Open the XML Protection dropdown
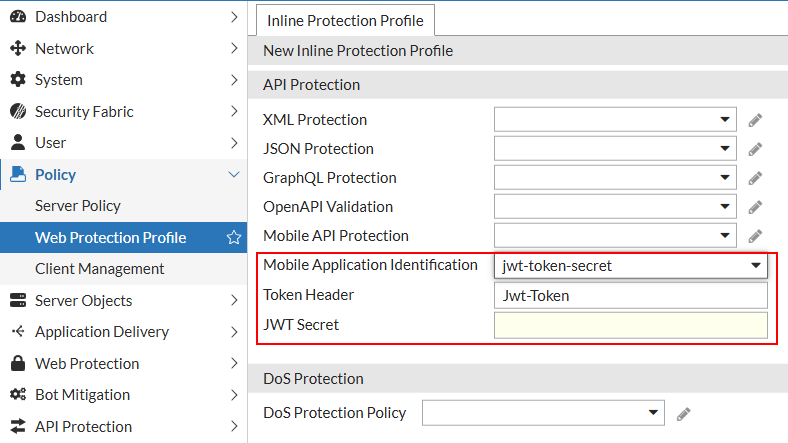 click(x=615, y=120)
